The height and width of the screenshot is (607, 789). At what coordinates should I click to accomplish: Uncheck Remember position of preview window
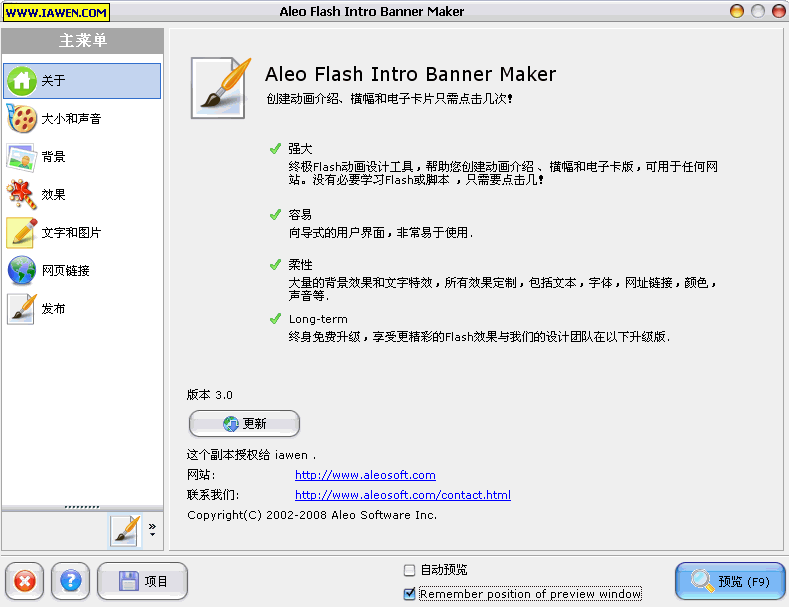(x=409, y=594)
